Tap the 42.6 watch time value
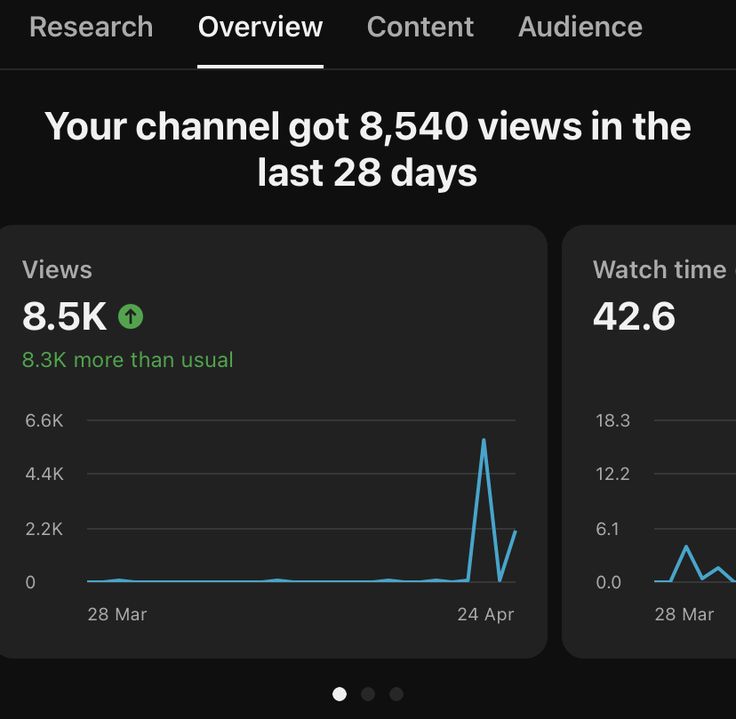736x719 pixels. click(634, 316)
